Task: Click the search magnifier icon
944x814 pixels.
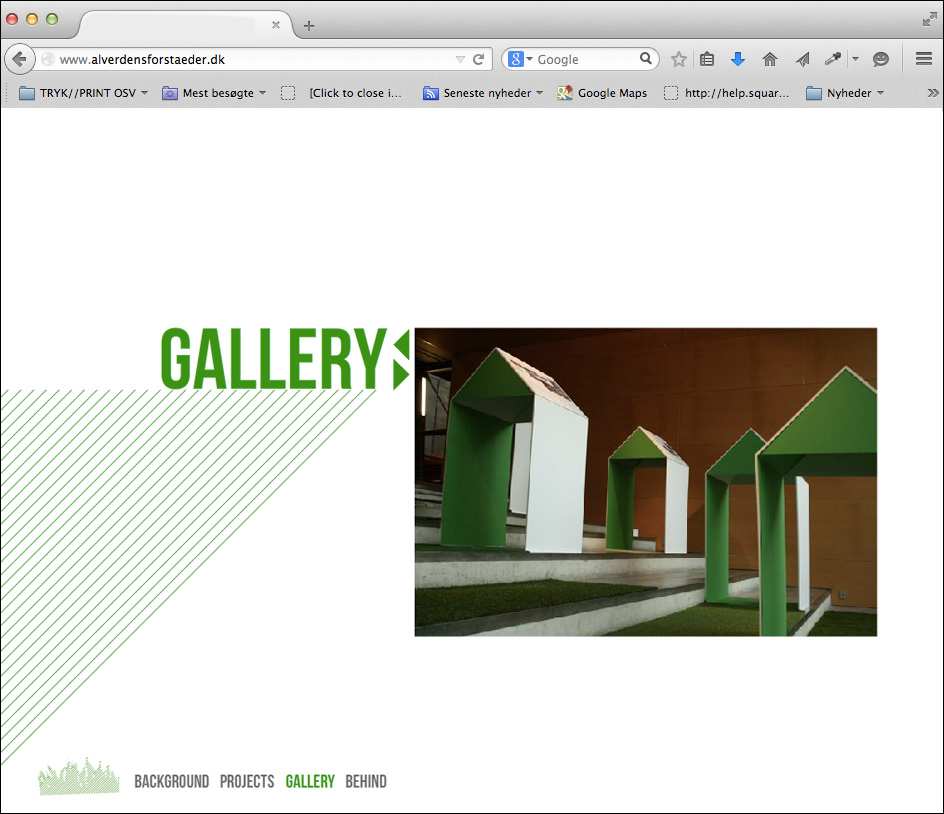Action: tap(645, 58)
